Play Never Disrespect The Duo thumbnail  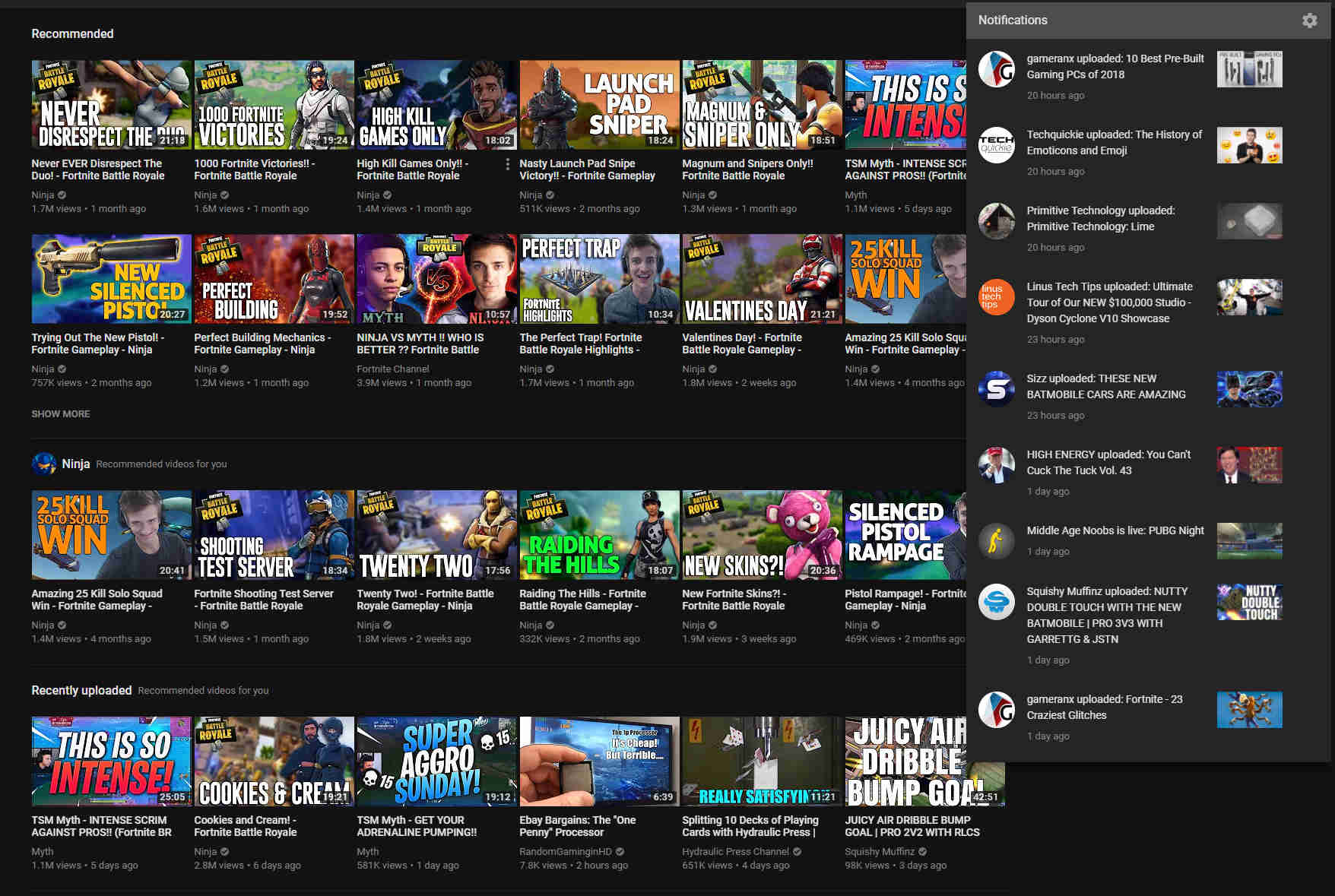(112, 105)
